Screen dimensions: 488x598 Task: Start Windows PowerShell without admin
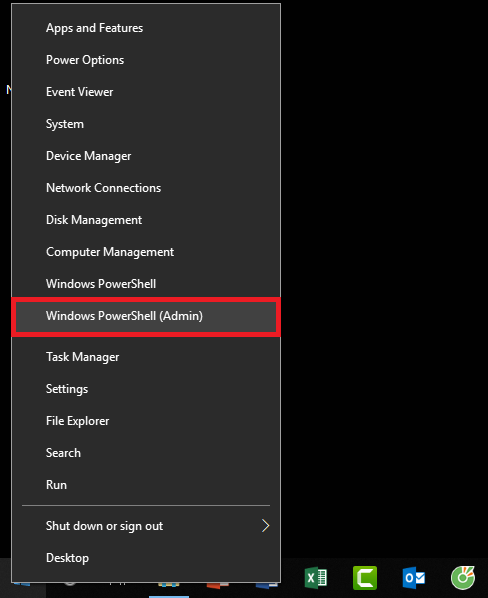coord(146,284)
